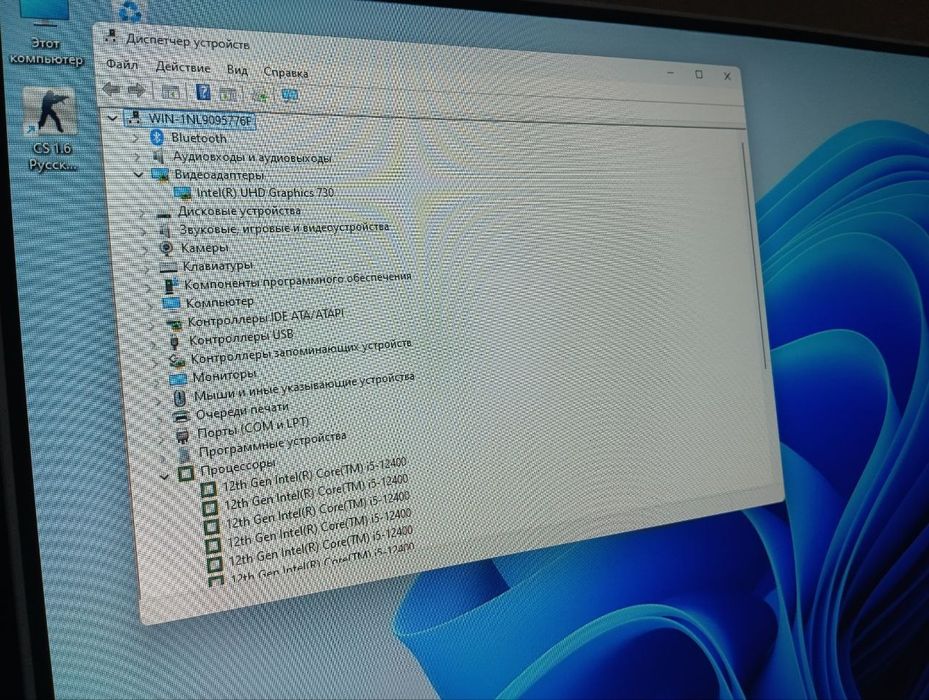Click the Порты (COM и LPT) icon
This screenshot has height=700, width=929.
point(182,436)
